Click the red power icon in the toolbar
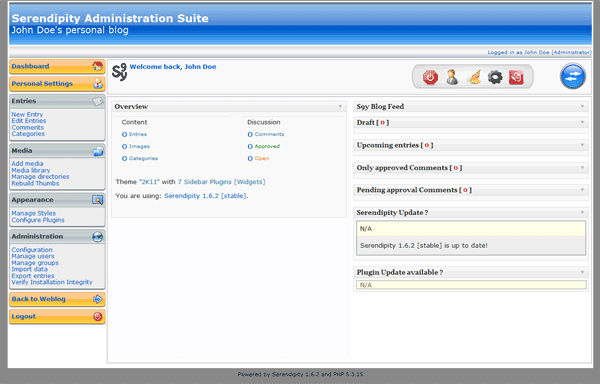The image size is (600, 384). [430, 77]
